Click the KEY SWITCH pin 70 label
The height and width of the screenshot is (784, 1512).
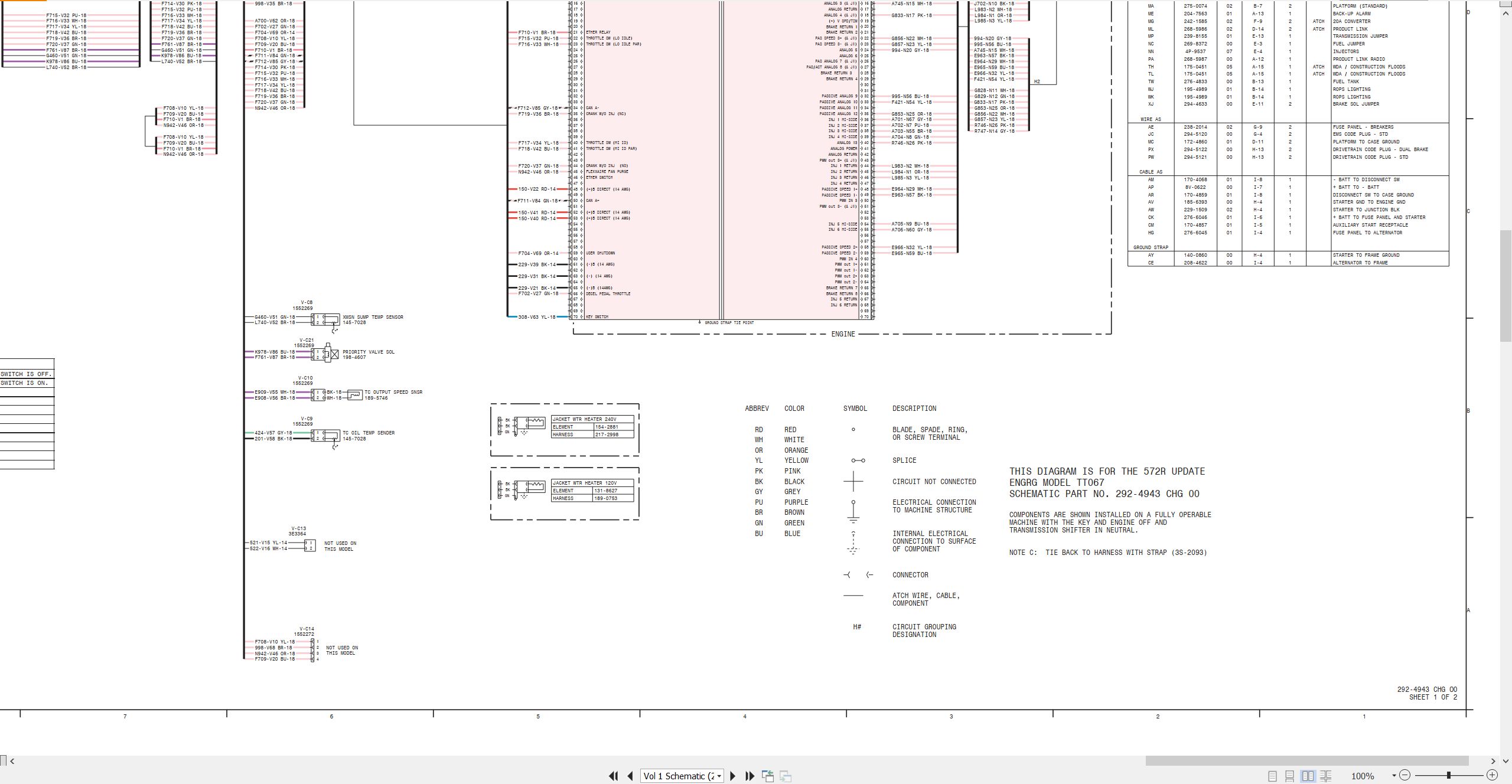pos(597,317)
